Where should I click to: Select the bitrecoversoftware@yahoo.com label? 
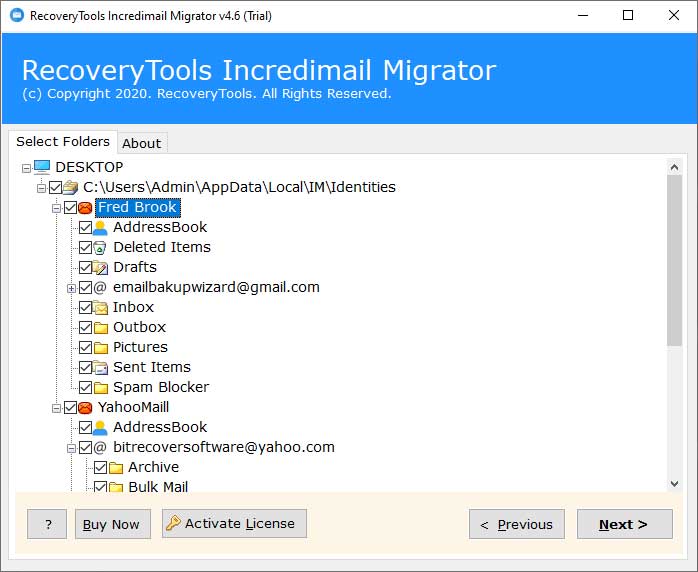pyautogui.click(x=224, y=447)
